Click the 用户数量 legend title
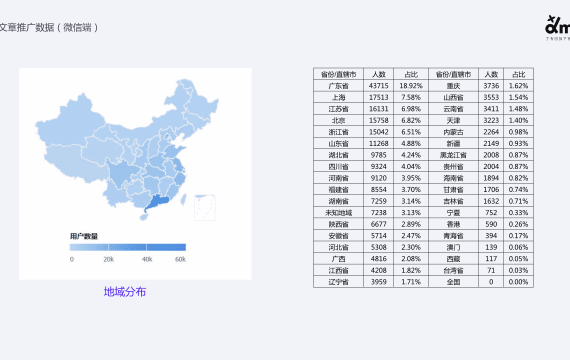The image size is (570, 360). tap(84, 236)
